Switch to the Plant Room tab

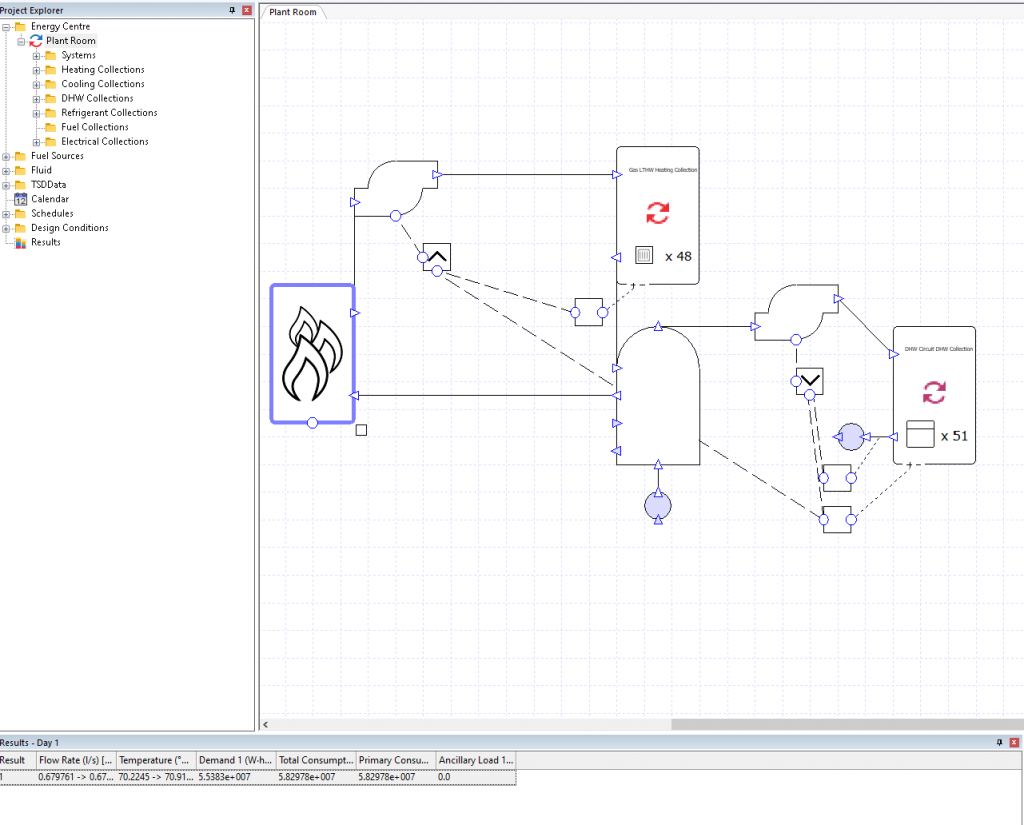[291, 12]
